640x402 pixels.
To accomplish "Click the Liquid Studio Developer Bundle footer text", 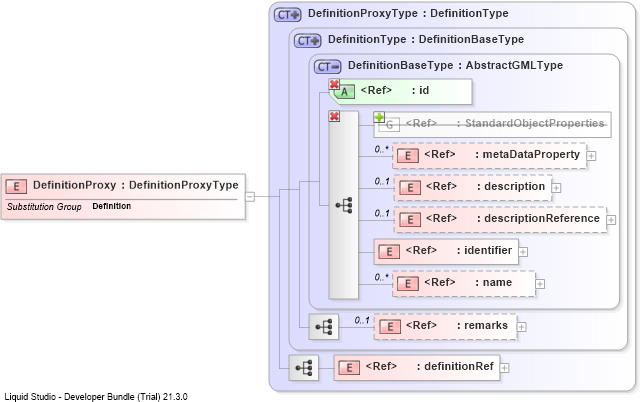I will click(96, 397).
